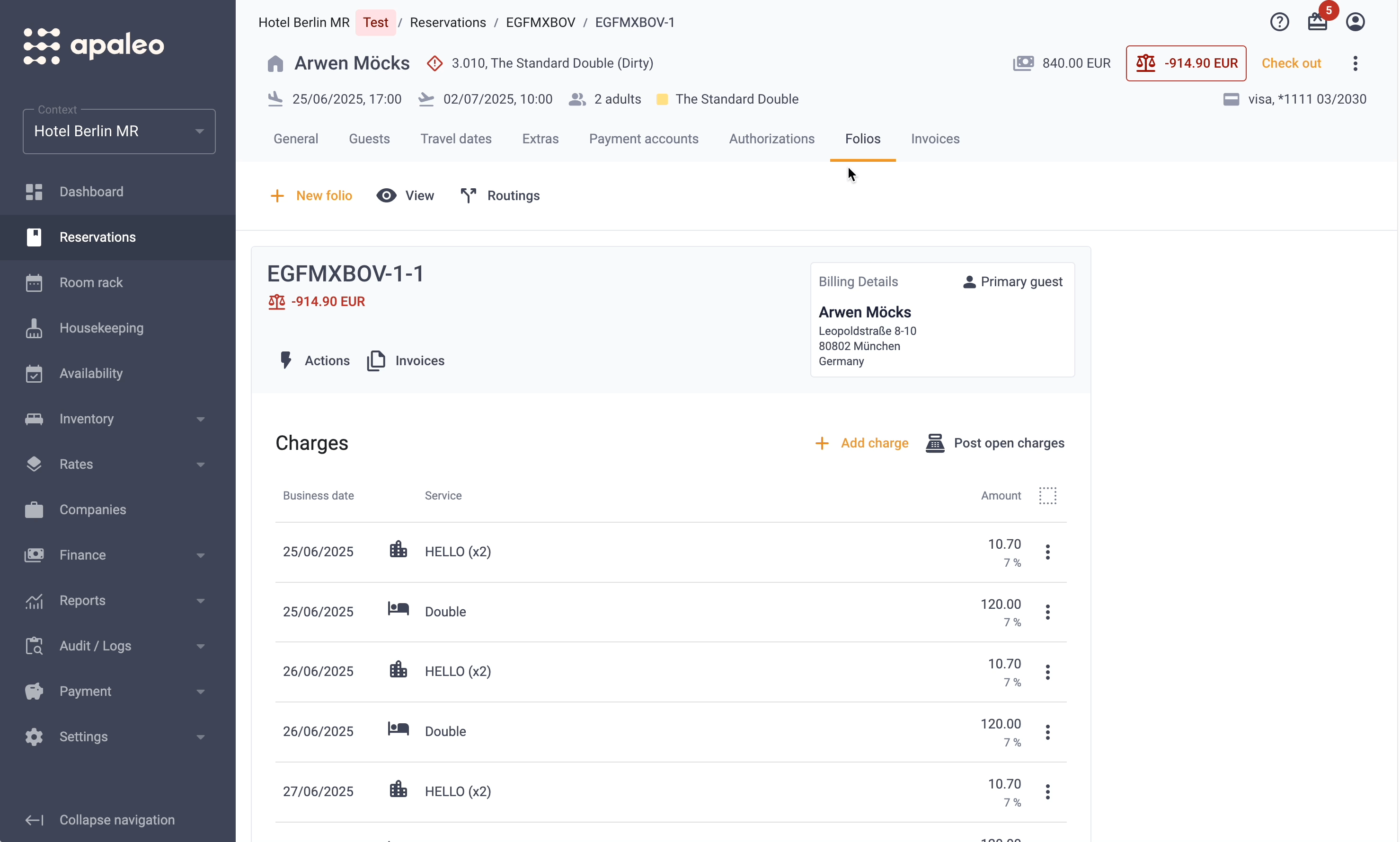Click the -914.90 EUR balance button in header

click(x=1186, y=63)
